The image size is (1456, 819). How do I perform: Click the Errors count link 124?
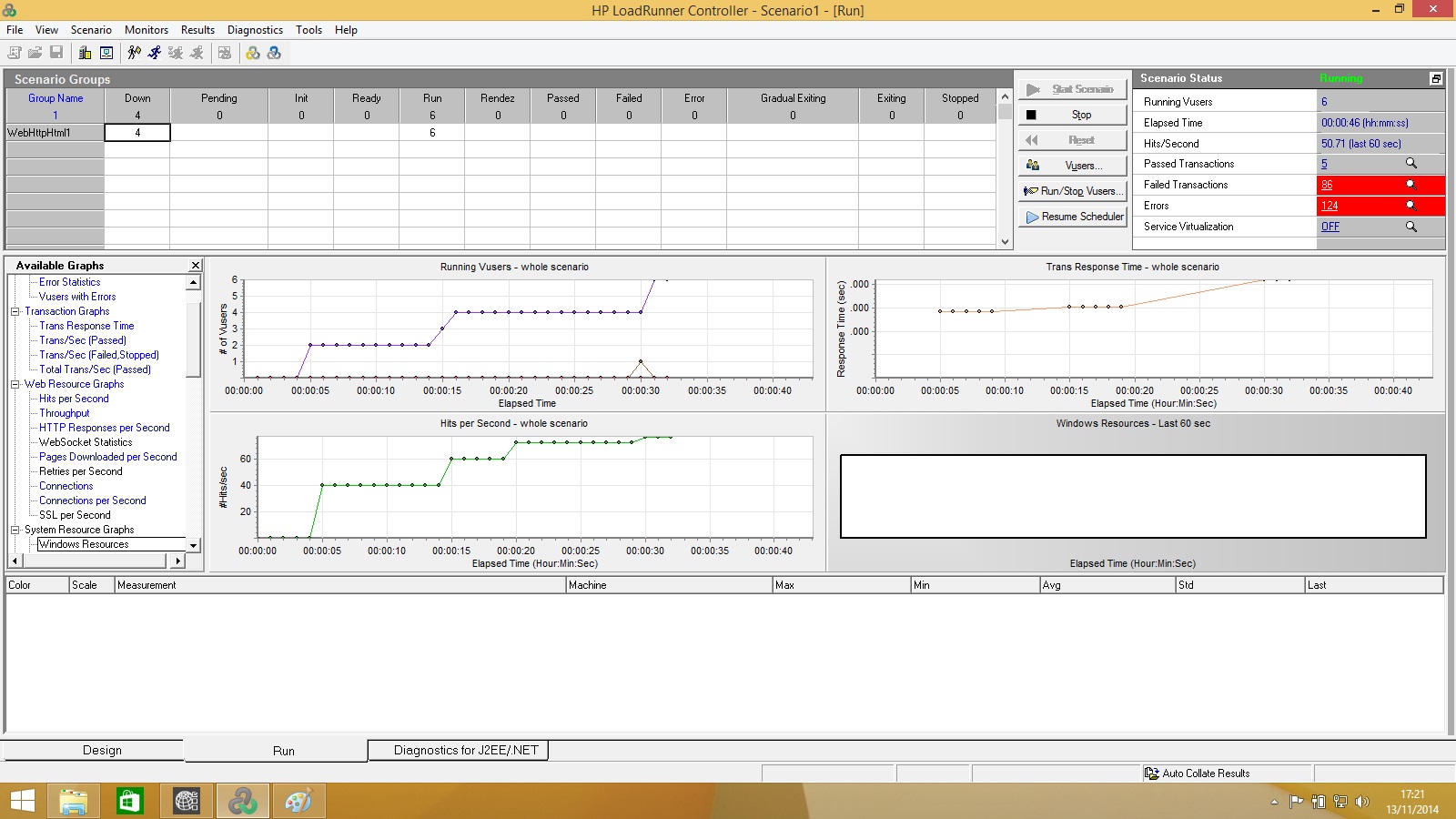coord(1330,206)
